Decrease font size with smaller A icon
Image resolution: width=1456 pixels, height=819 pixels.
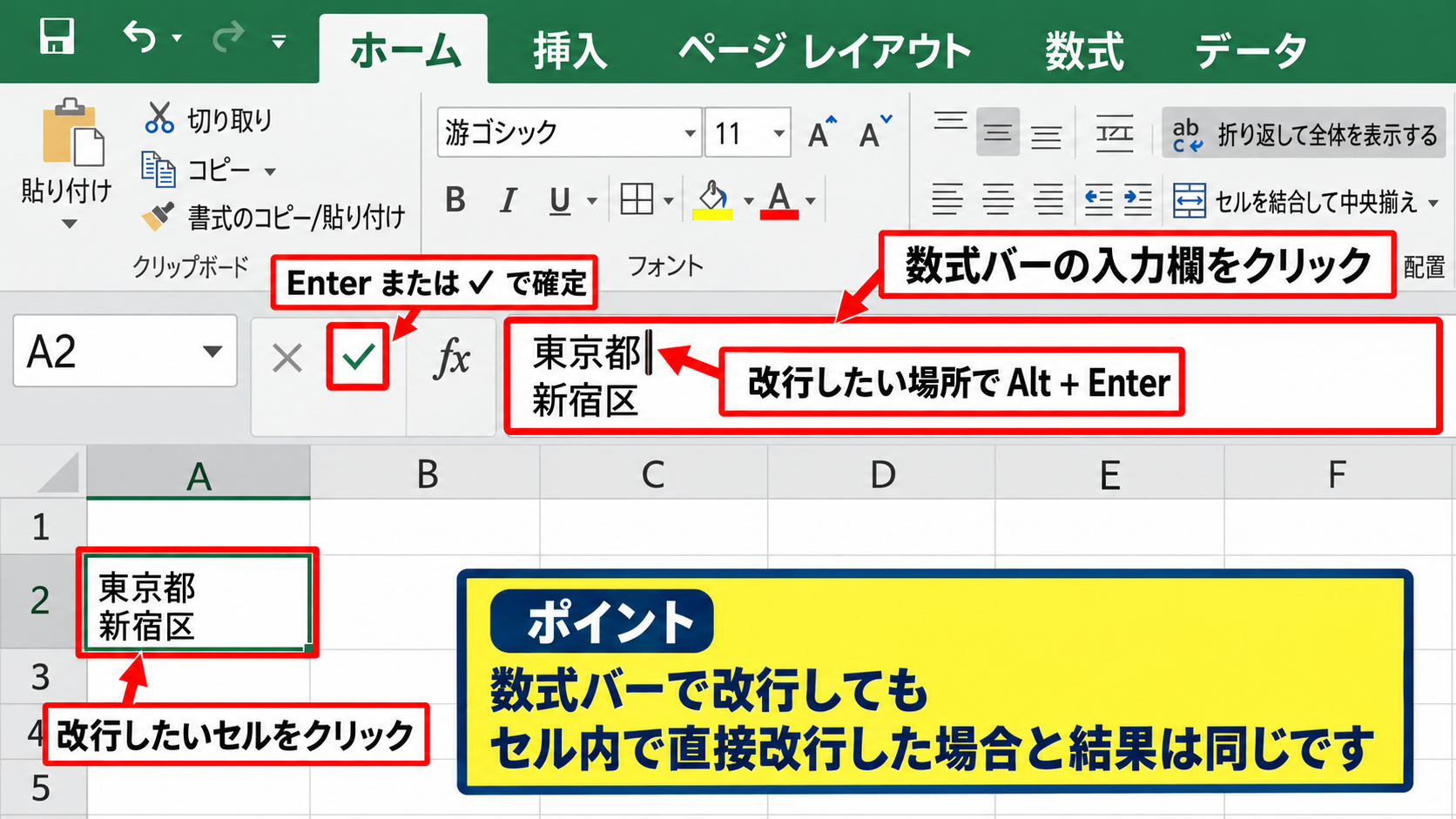point(875,132)
